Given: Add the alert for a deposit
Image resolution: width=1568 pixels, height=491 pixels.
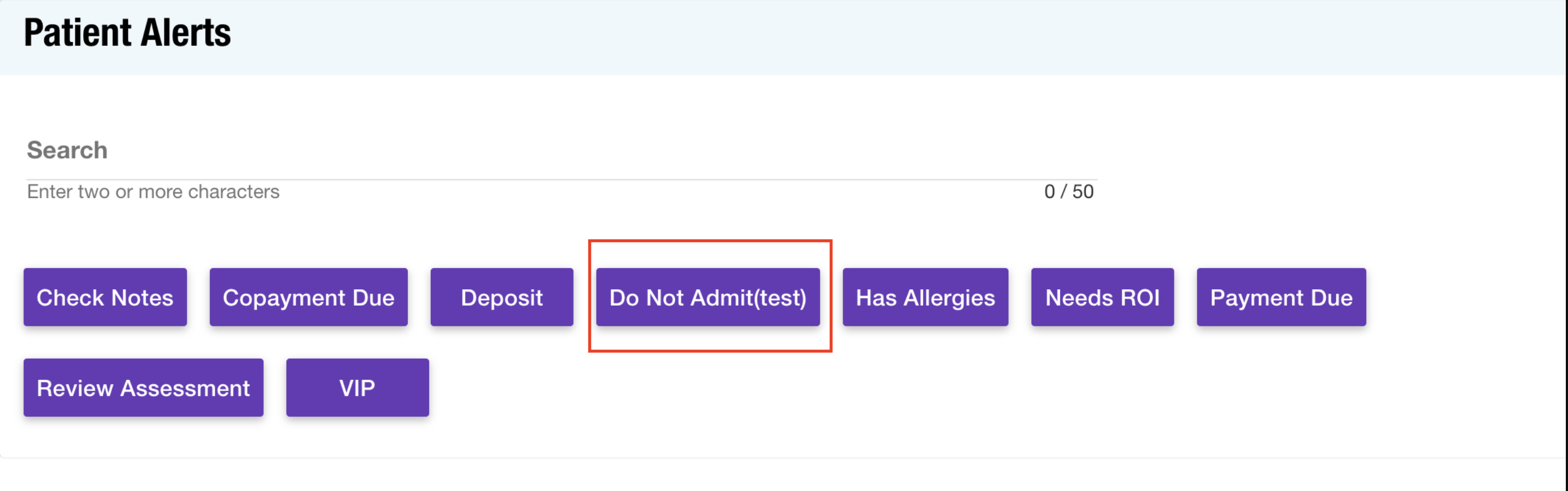Looking at the screenshot, I should pos(501,297).
